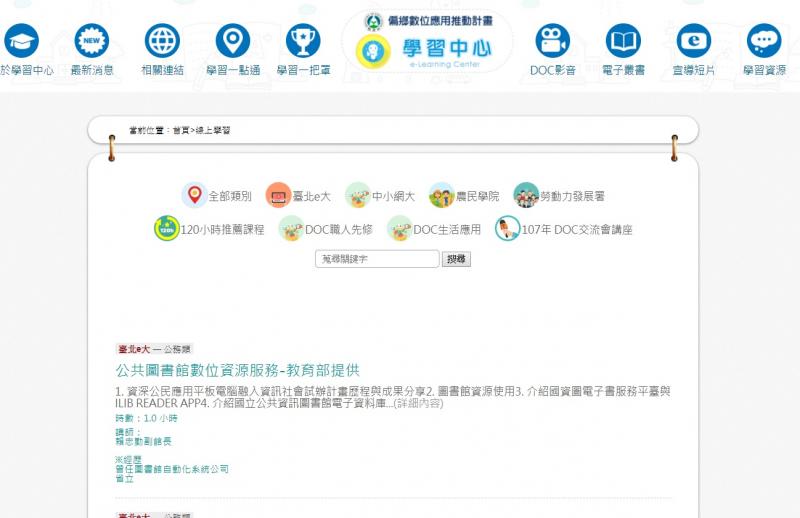Show 120小時推薦課程 course list
The height and width of the screenshot is (518, 800).
pos(222,230)
